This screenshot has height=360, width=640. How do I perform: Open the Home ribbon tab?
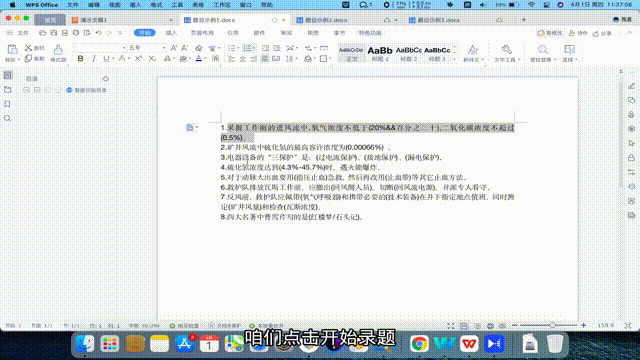point(144,33)
